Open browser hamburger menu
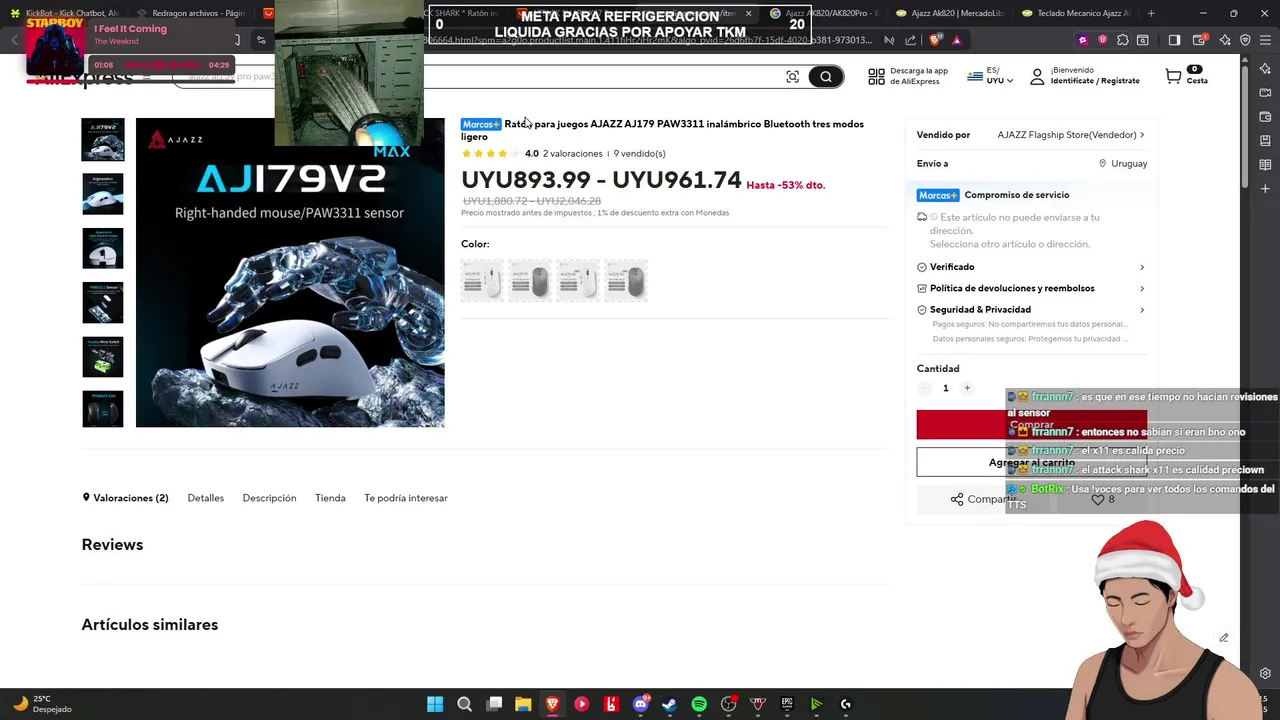 click(1266, 40)
